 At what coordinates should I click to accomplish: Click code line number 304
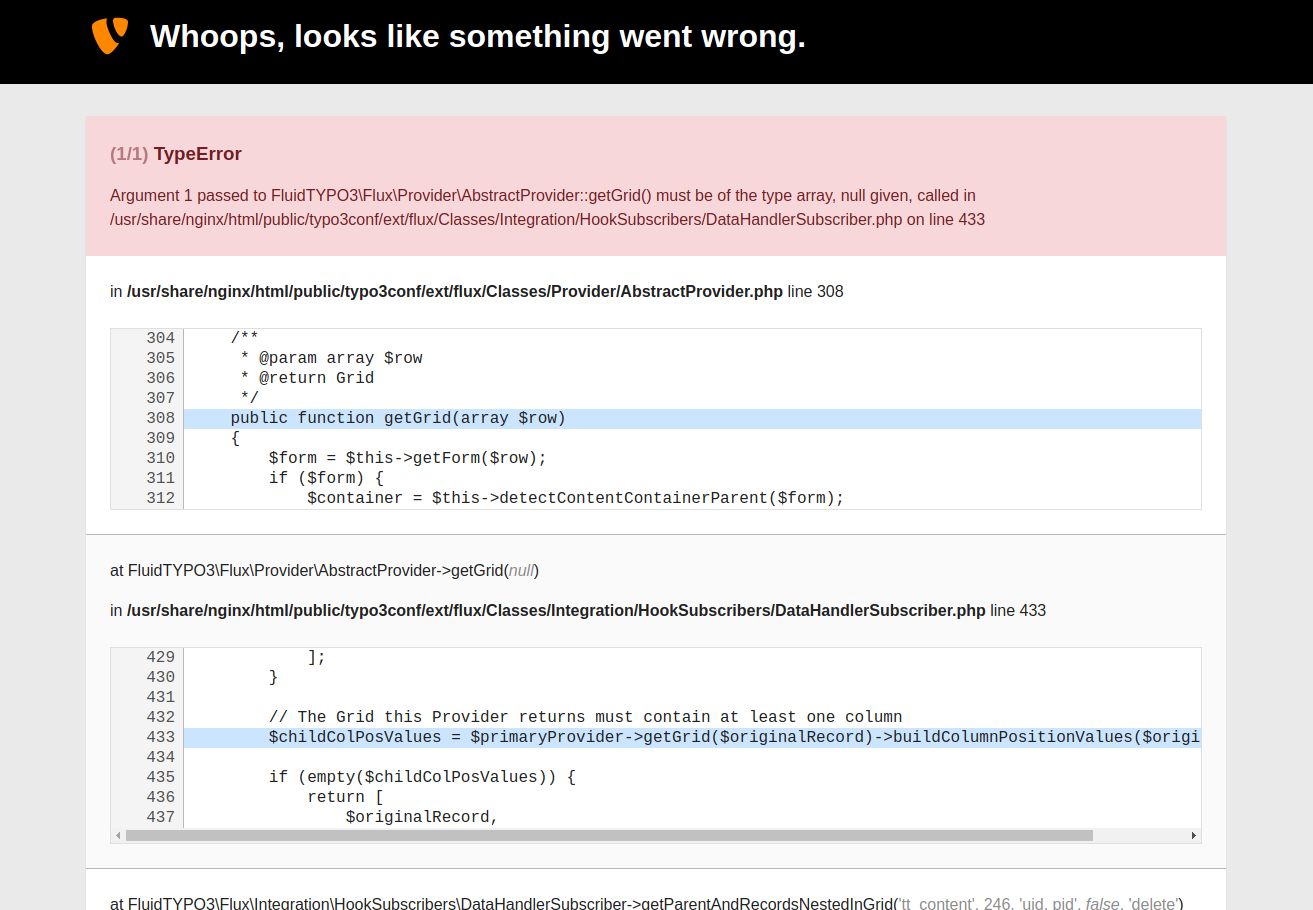[160, 338]
